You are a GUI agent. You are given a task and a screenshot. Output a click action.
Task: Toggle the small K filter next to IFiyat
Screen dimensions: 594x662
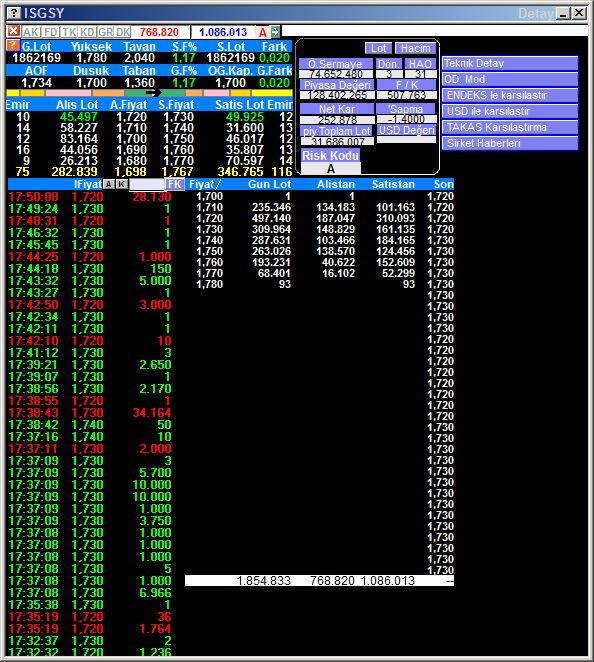[122, 184]
